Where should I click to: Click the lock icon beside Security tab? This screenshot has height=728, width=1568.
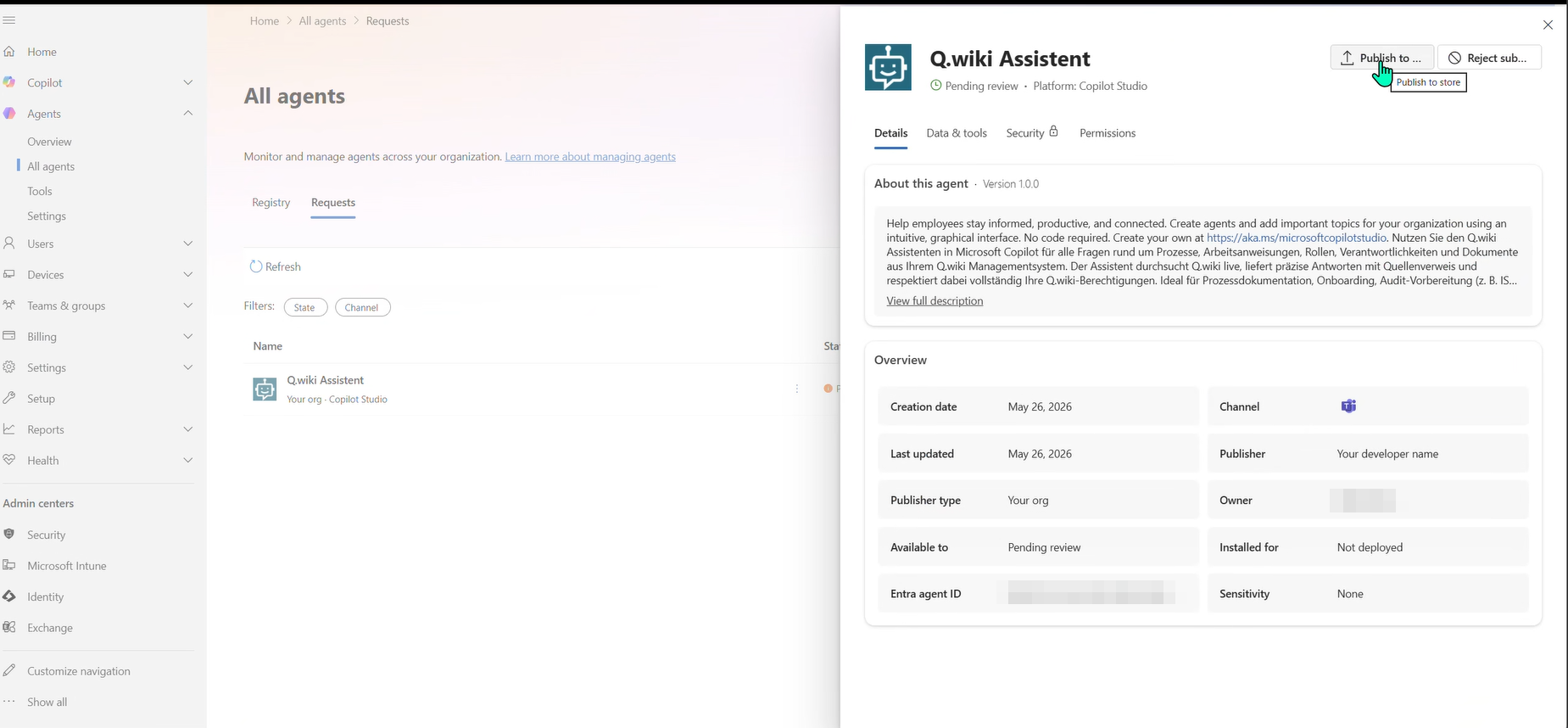tap(1054, 132)
